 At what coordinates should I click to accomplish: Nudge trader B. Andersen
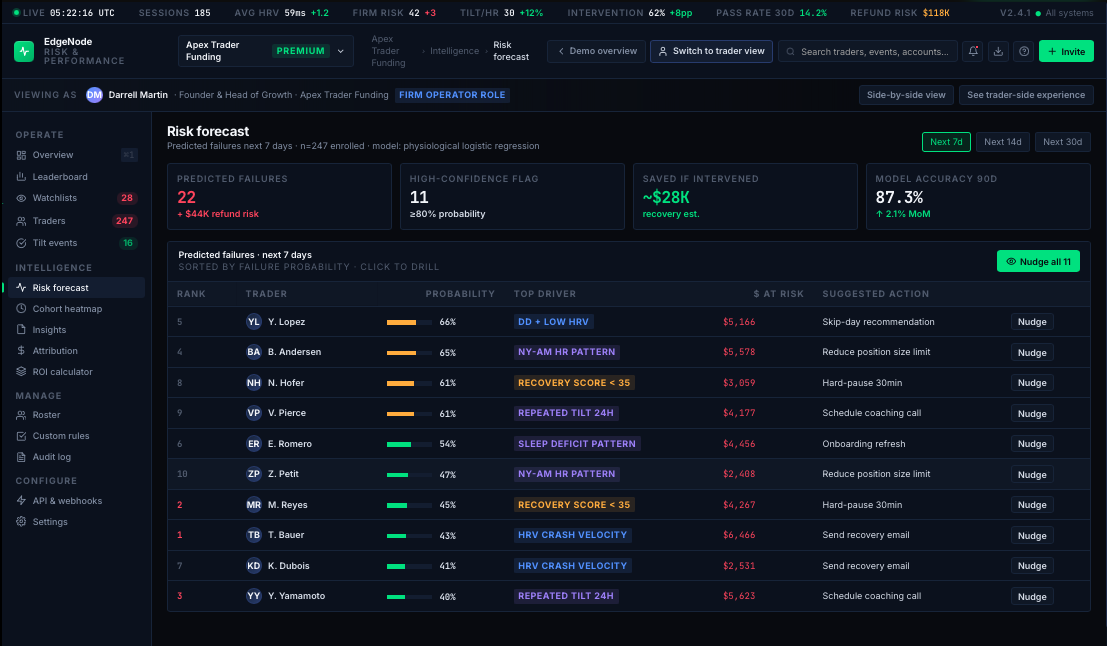[1032, 352]
